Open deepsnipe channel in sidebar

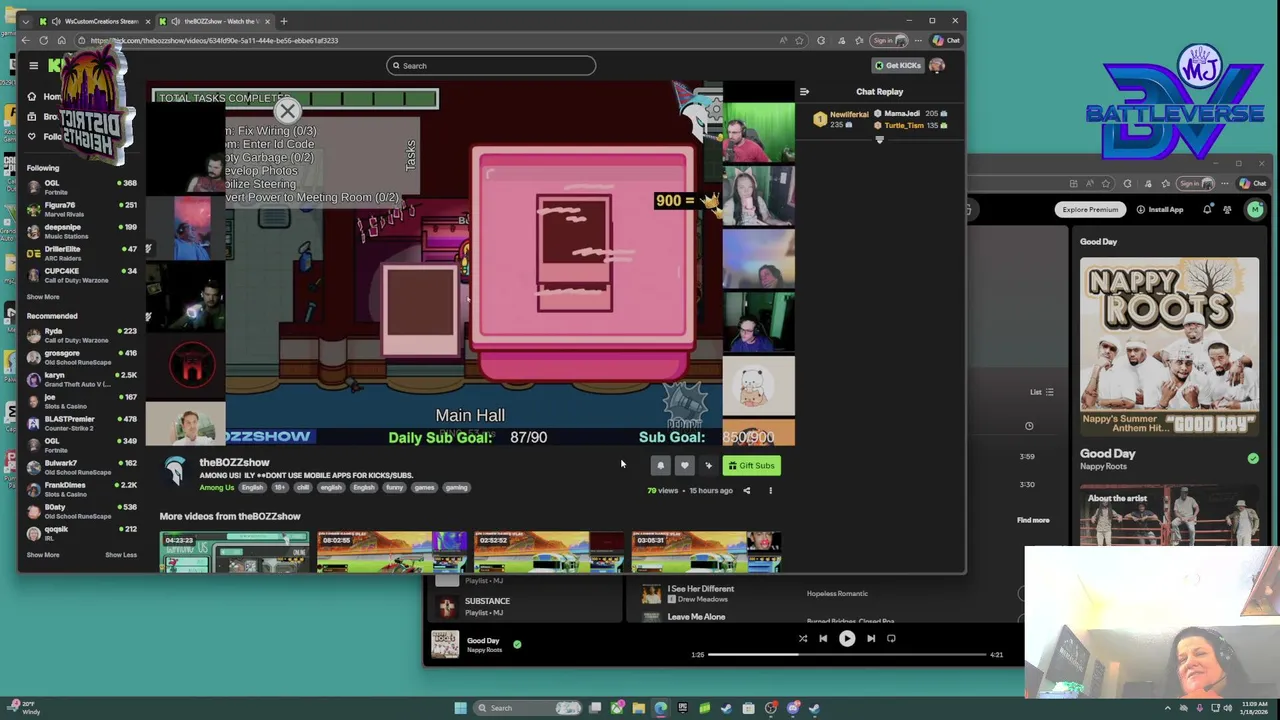[x=82, y=231]
